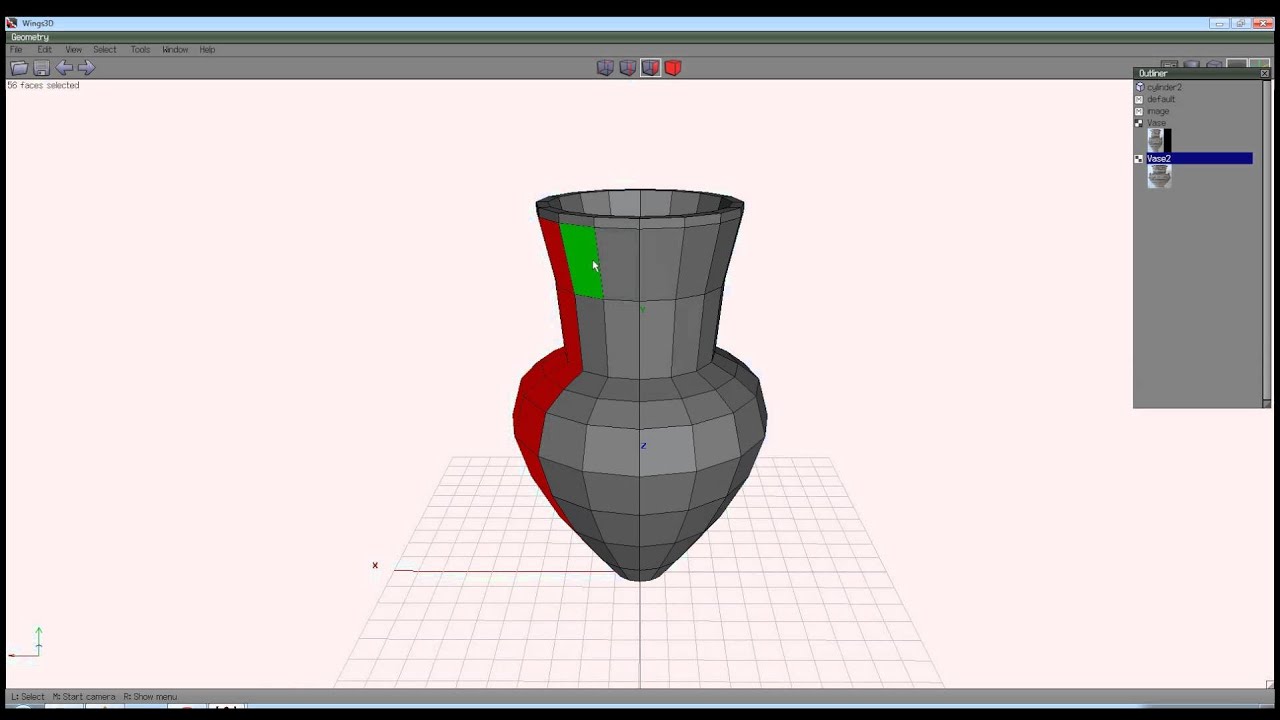Click the Wings3D window title text
This screenshot has height=720, width=1280.
(38, 23)
